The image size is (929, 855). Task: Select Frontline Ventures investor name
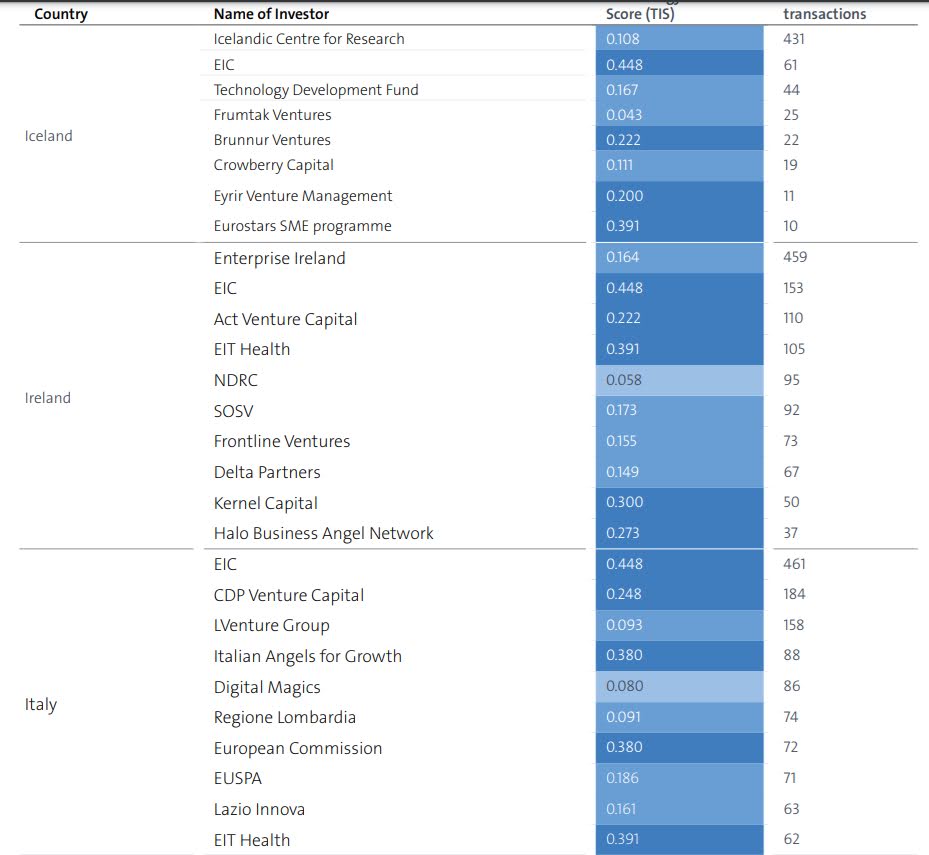pos(282,441)
